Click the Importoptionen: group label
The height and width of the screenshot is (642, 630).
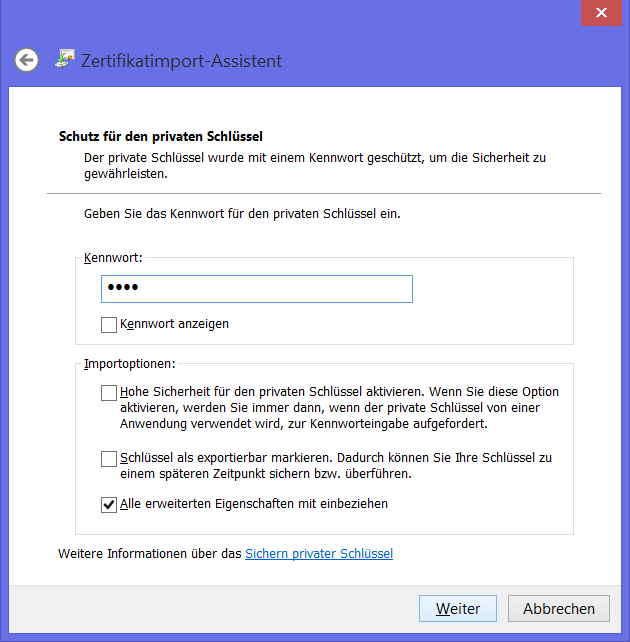(130, 364)
